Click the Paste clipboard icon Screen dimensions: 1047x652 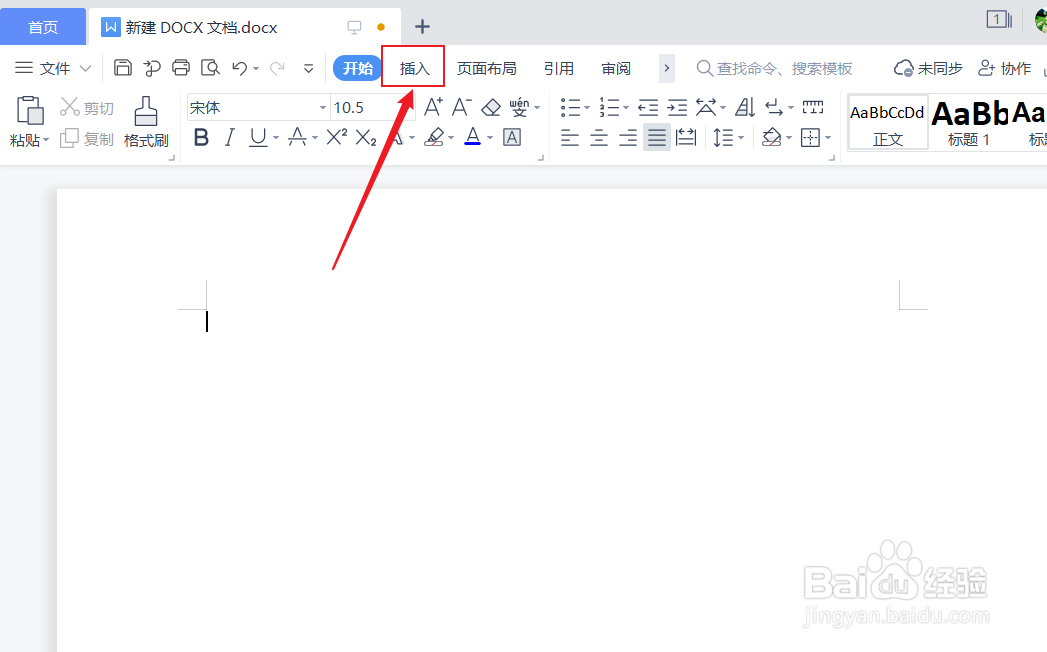[30, 110]
